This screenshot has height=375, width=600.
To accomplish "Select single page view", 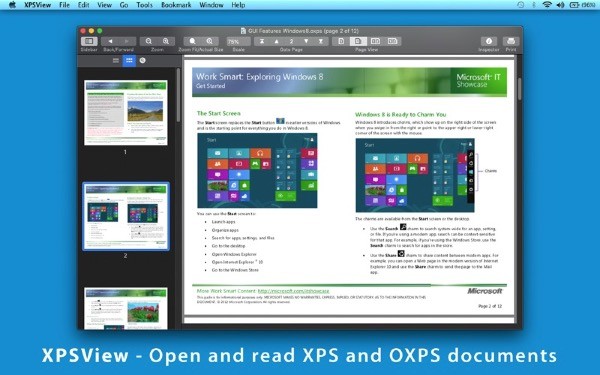I will (x=341, y=41).
